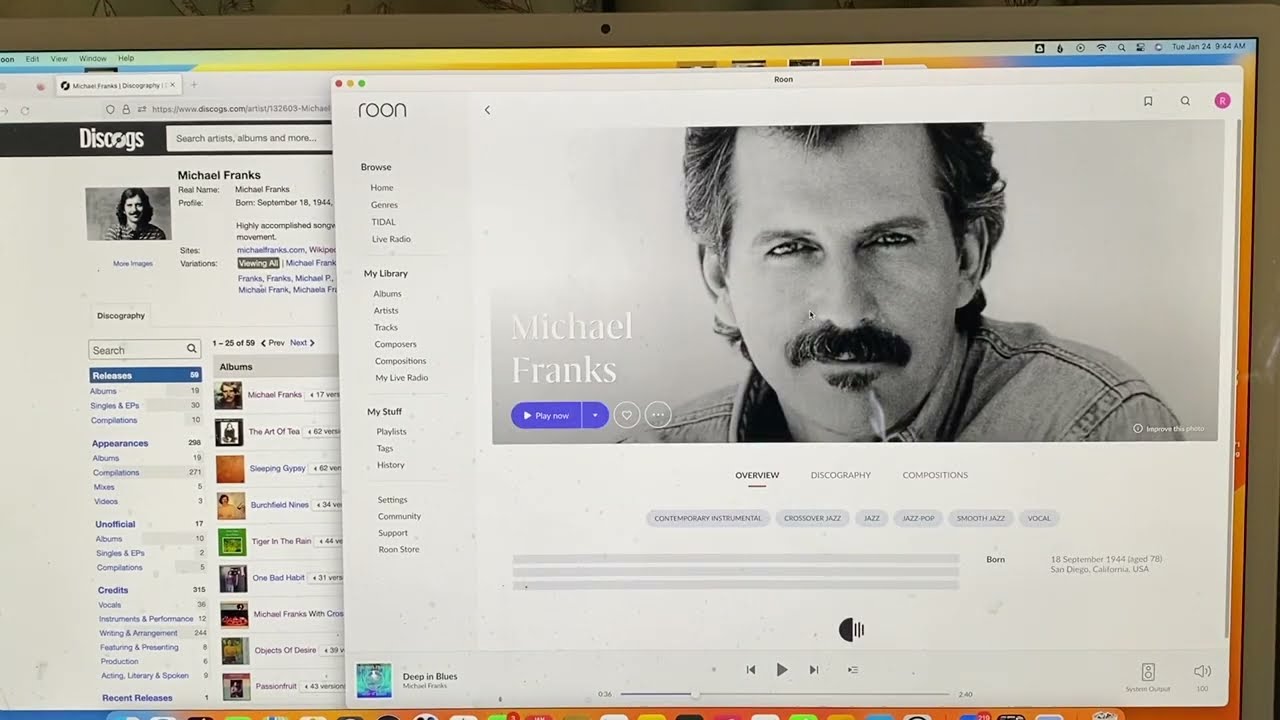Open Playlists under My Stuff
The height and width of the screenshot is (720, 1280).
(x=391, y=432)
